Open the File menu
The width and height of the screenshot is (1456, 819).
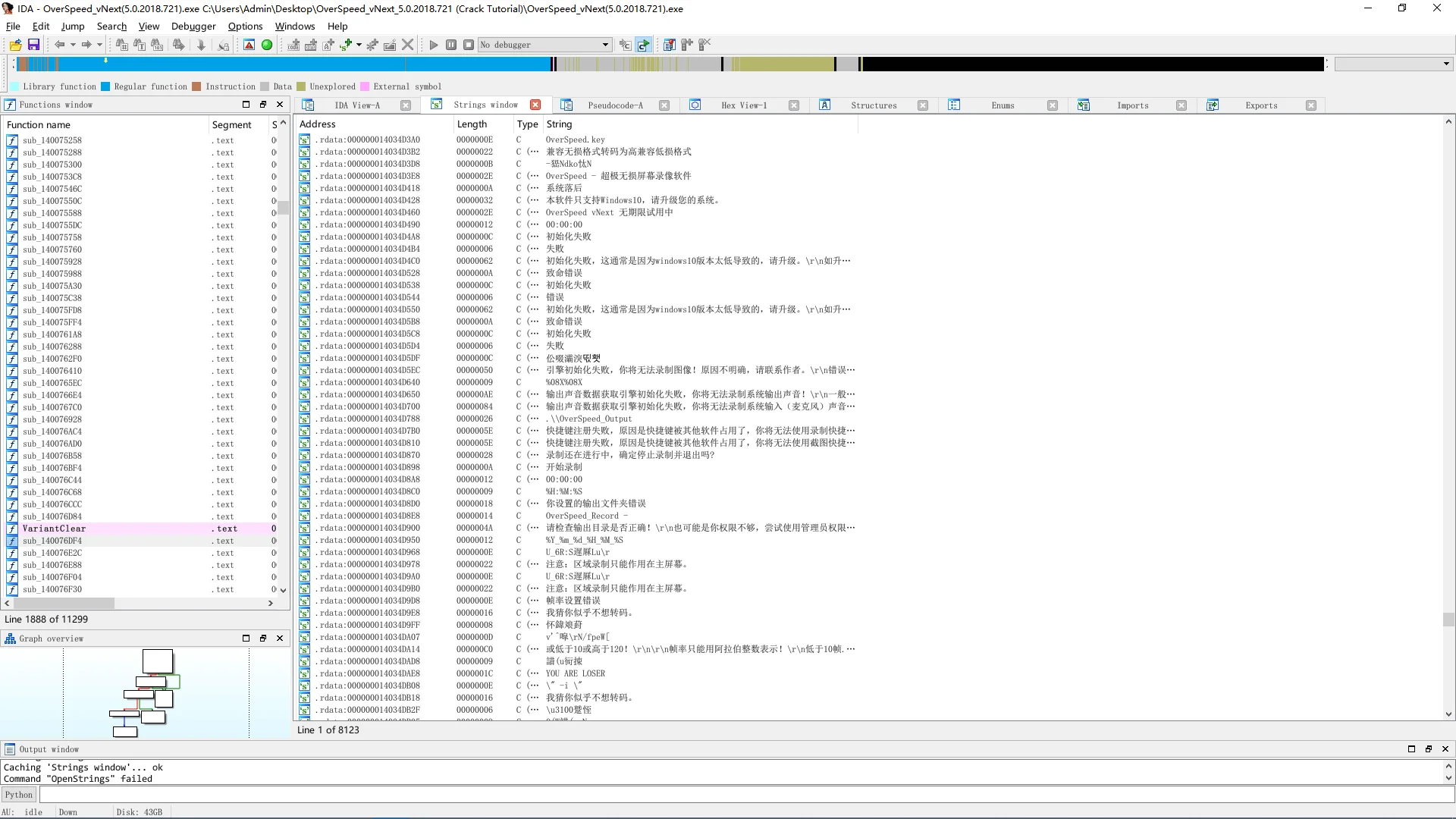pos(13,26)
